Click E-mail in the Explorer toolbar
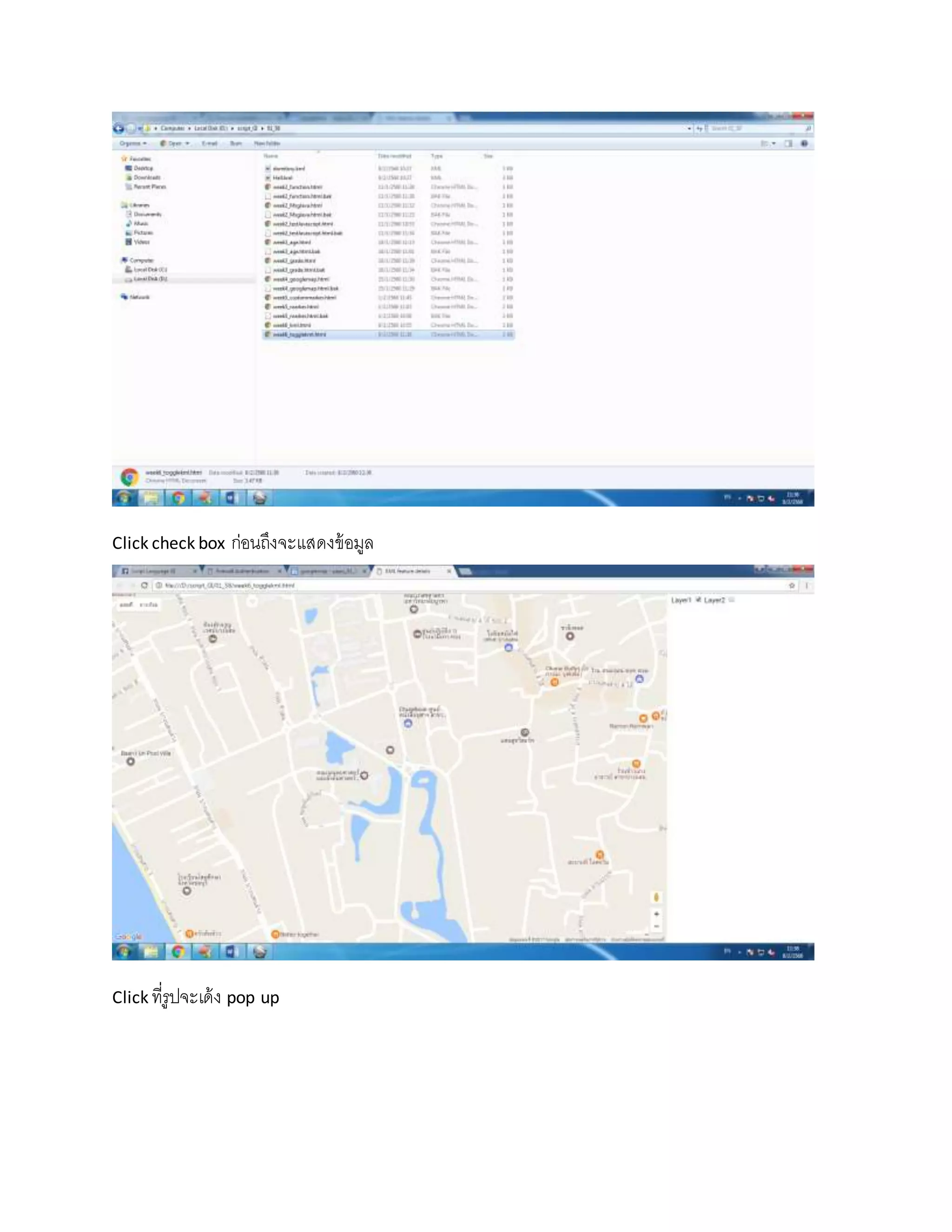The image size is (952, 1232). point(209,144)
